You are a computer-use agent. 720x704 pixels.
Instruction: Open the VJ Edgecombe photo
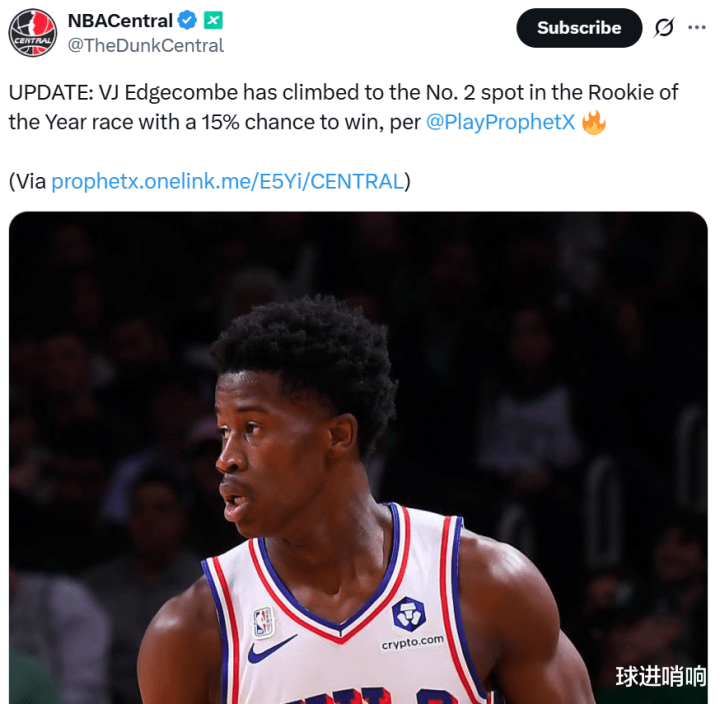tap(358, 457)
